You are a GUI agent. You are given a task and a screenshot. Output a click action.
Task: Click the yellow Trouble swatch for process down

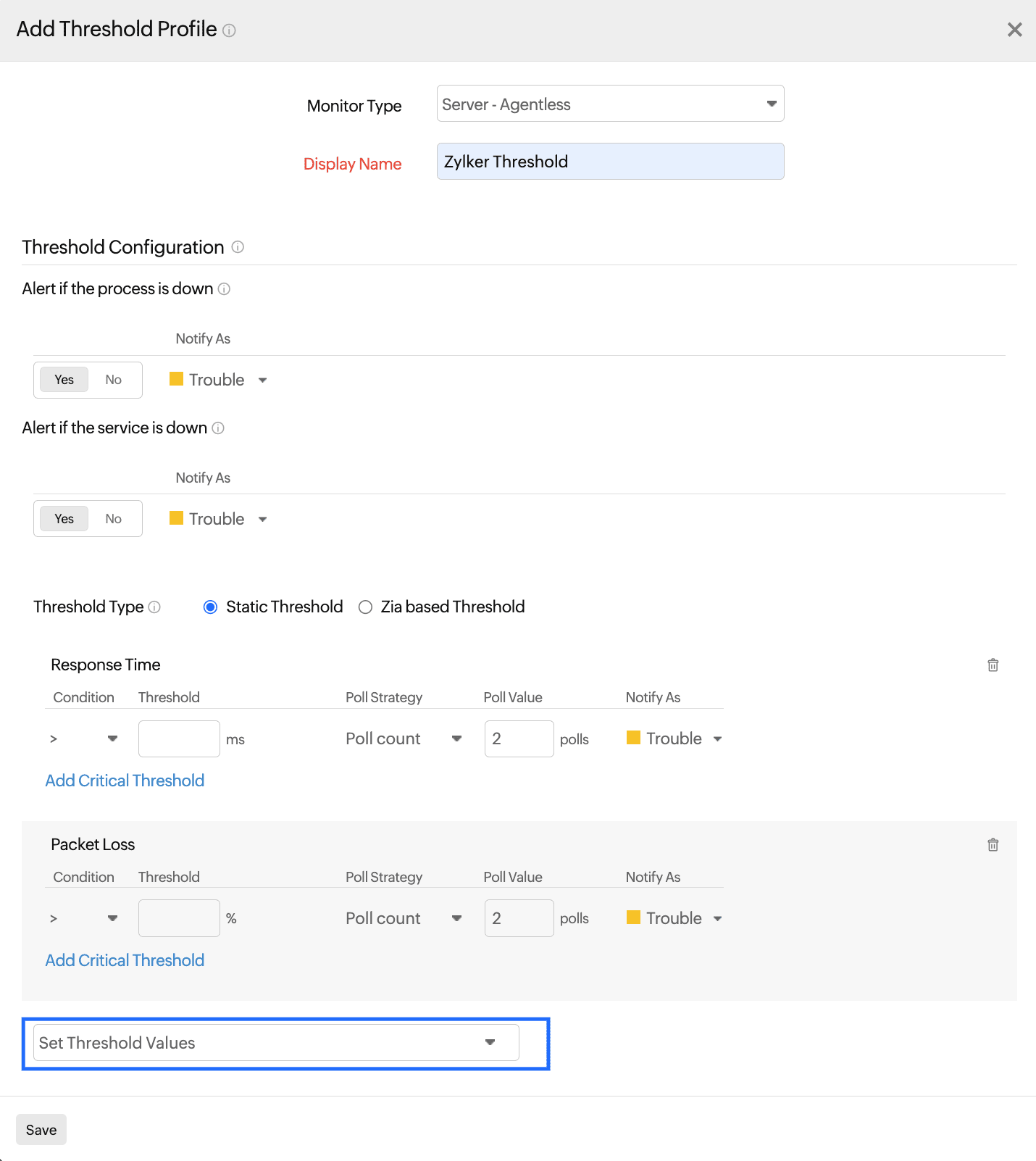pyautogui.click(x=176, y=379)
